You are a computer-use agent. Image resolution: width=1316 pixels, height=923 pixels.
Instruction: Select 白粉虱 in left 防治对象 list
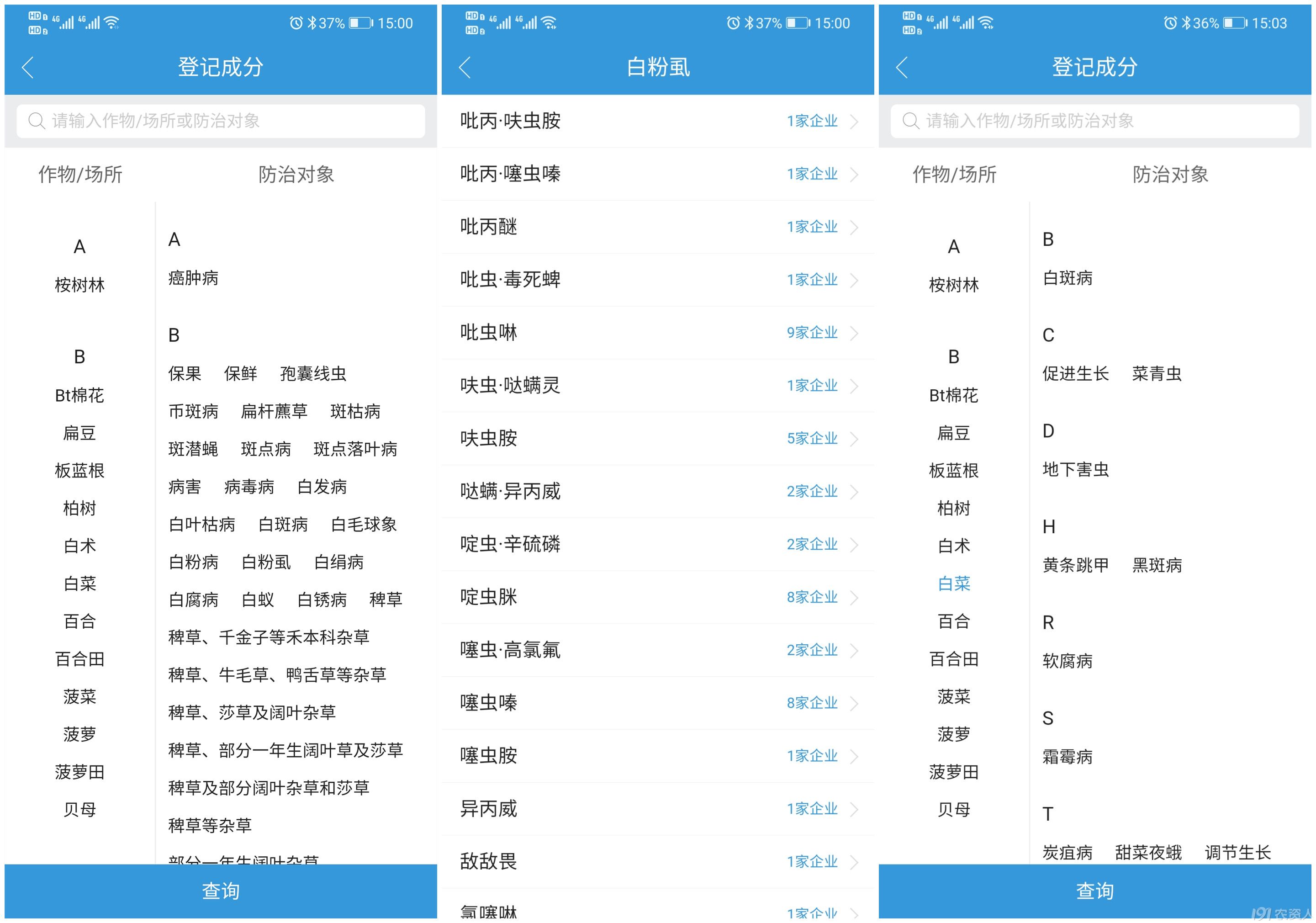click(x=266, y=562)
